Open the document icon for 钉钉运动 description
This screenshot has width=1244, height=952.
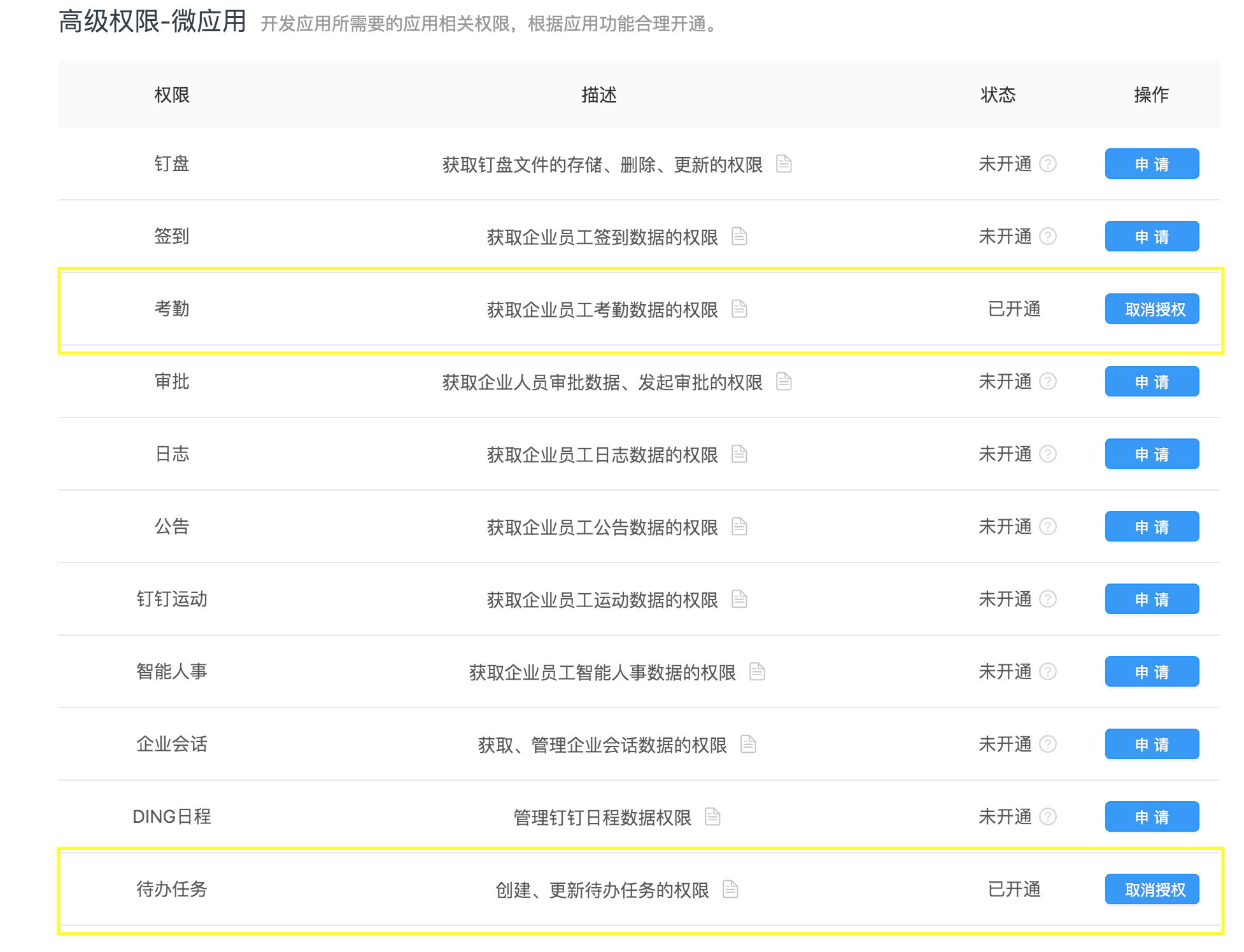coord(739,599)
